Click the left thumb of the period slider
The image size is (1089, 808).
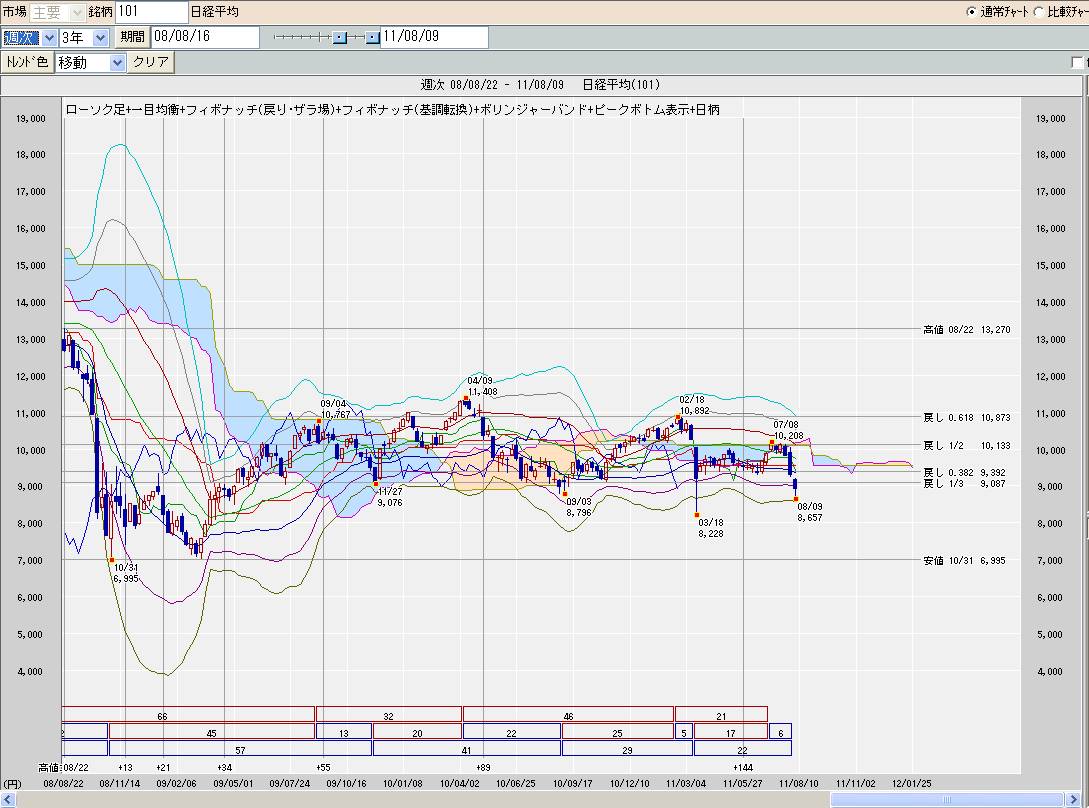pos(340,38)
